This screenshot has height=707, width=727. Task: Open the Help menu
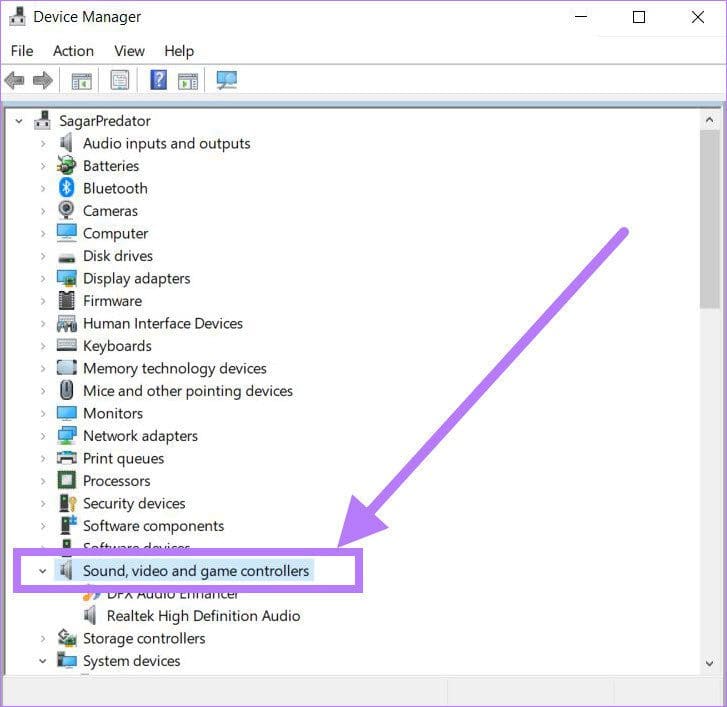pyautogui.click(x=179, y=51)
